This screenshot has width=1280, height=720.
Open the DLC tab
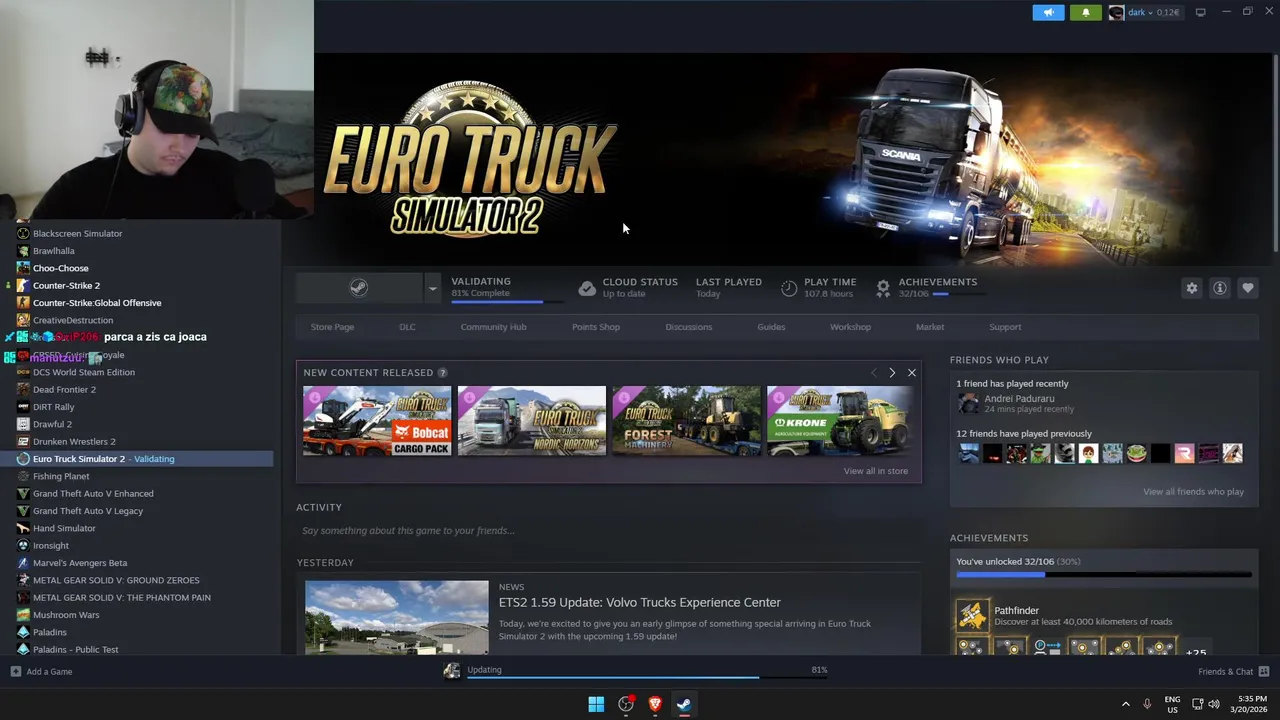pos(407,327)
